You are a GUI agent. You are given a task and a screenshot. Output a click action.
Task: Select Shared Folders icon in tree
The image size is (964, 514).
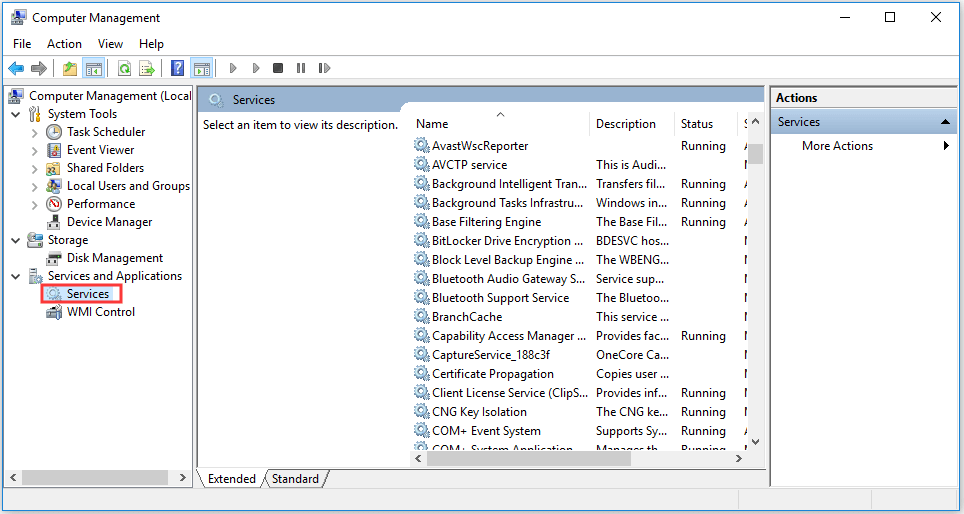point(54,168)
